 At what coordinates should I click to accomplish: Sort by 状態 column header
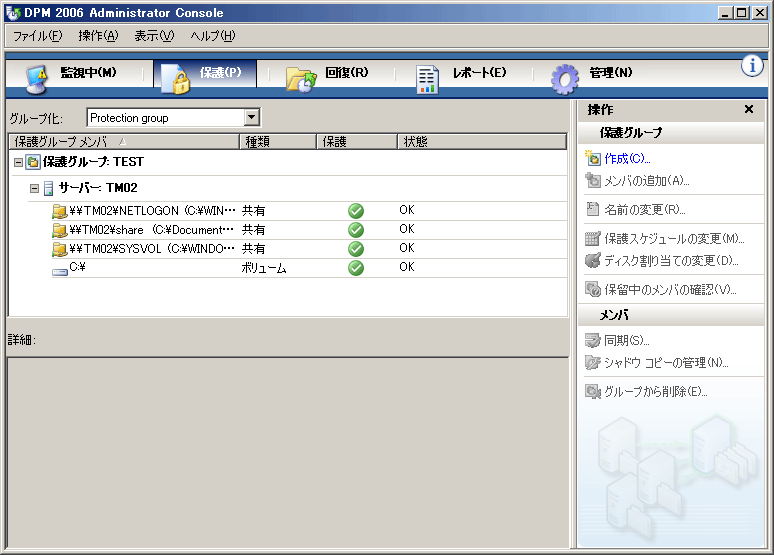point(482,142)
